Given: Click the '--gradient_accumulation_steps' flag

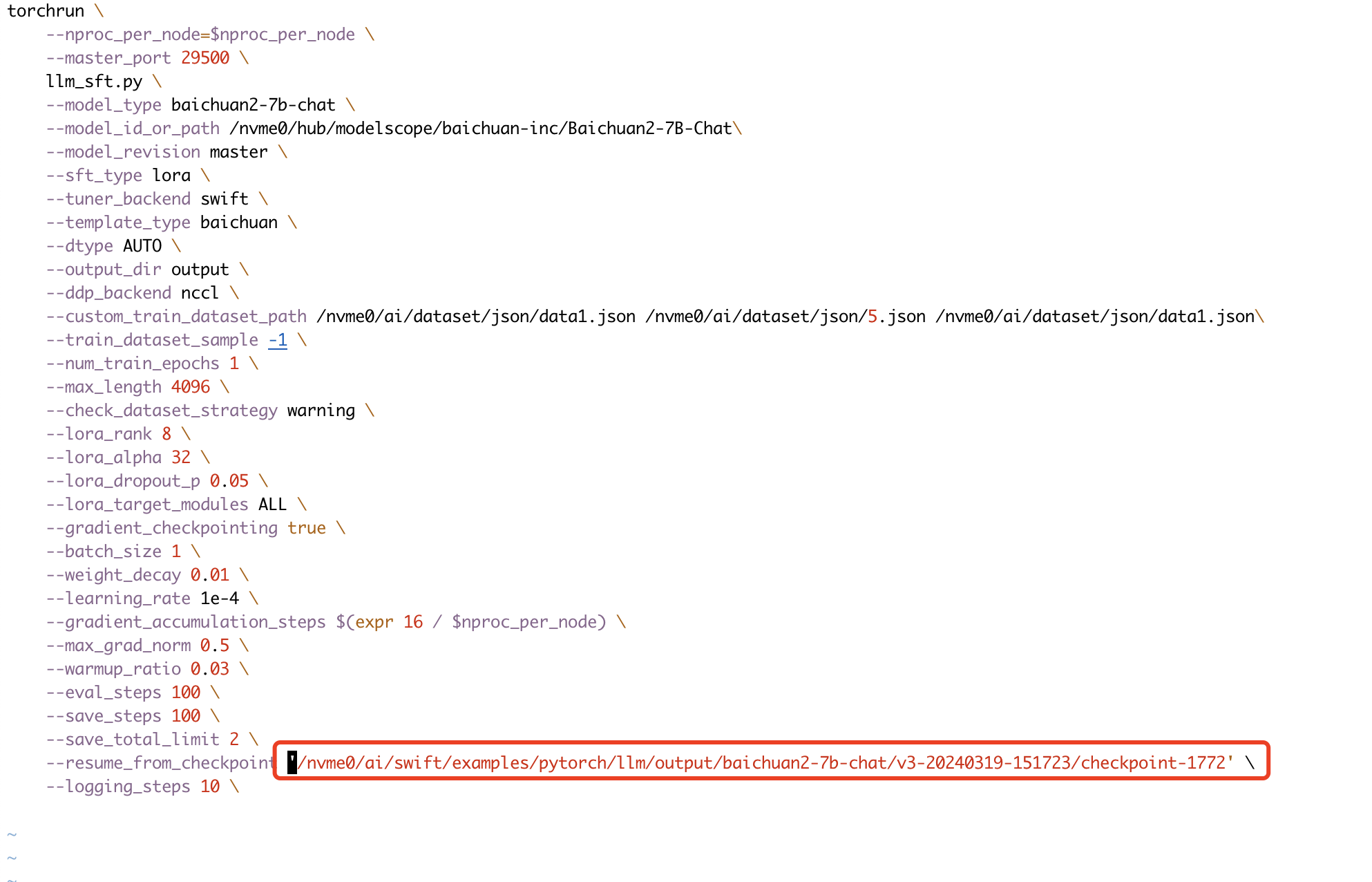Looking at the screenshot, I should point(186,622).
